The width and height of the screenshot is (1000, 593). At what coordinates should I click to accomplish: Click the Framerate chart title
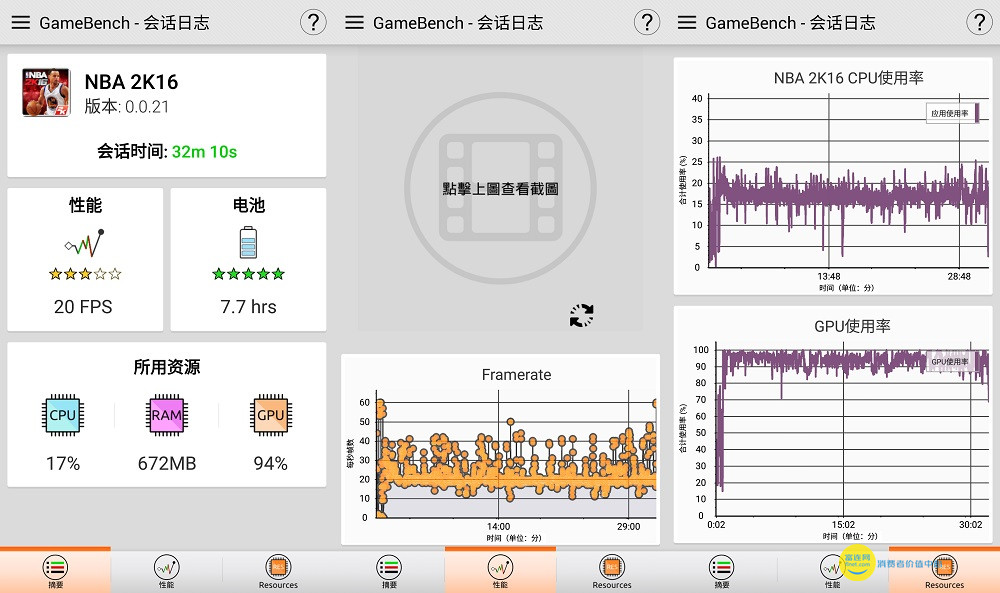(516, 375)
